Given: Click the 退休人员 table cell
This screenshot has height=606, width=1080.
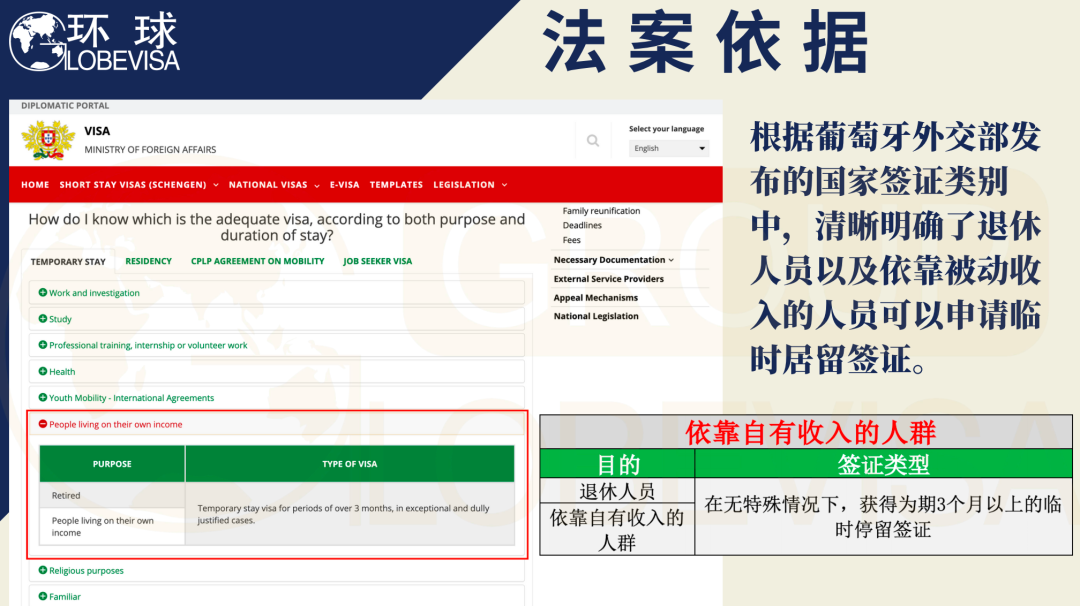Looking at the screenshot, I should coord(618,492).
